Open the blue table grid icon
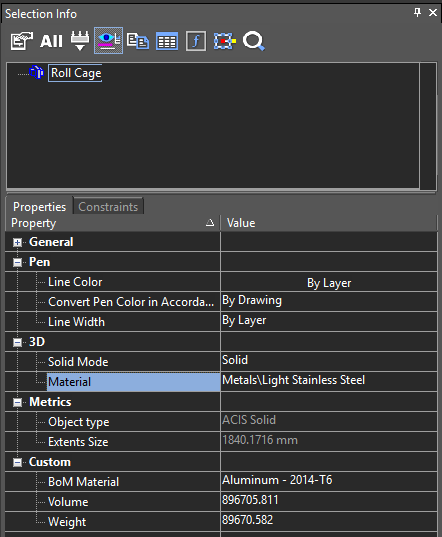Image resolution: width=442 pixels, height=537 pixels. click(167, 41)
